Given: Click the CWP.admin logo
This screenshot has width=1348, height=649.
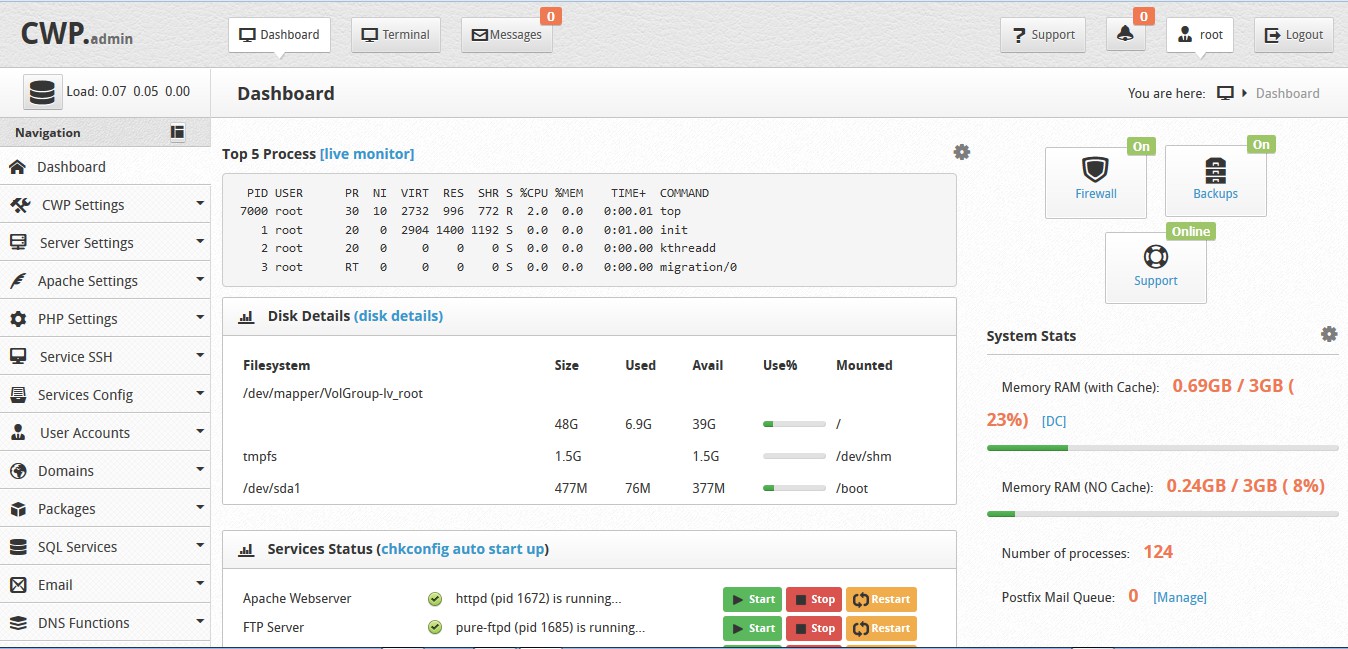Looking at the screenshot, I should (x=77, y=34).
